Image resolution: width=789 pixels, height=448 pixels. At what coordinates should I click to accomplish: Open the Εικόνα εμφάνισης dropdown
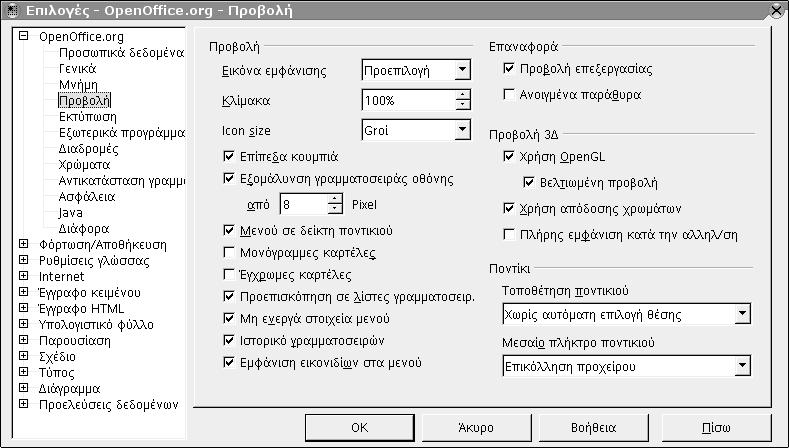[x=462, y=70]
